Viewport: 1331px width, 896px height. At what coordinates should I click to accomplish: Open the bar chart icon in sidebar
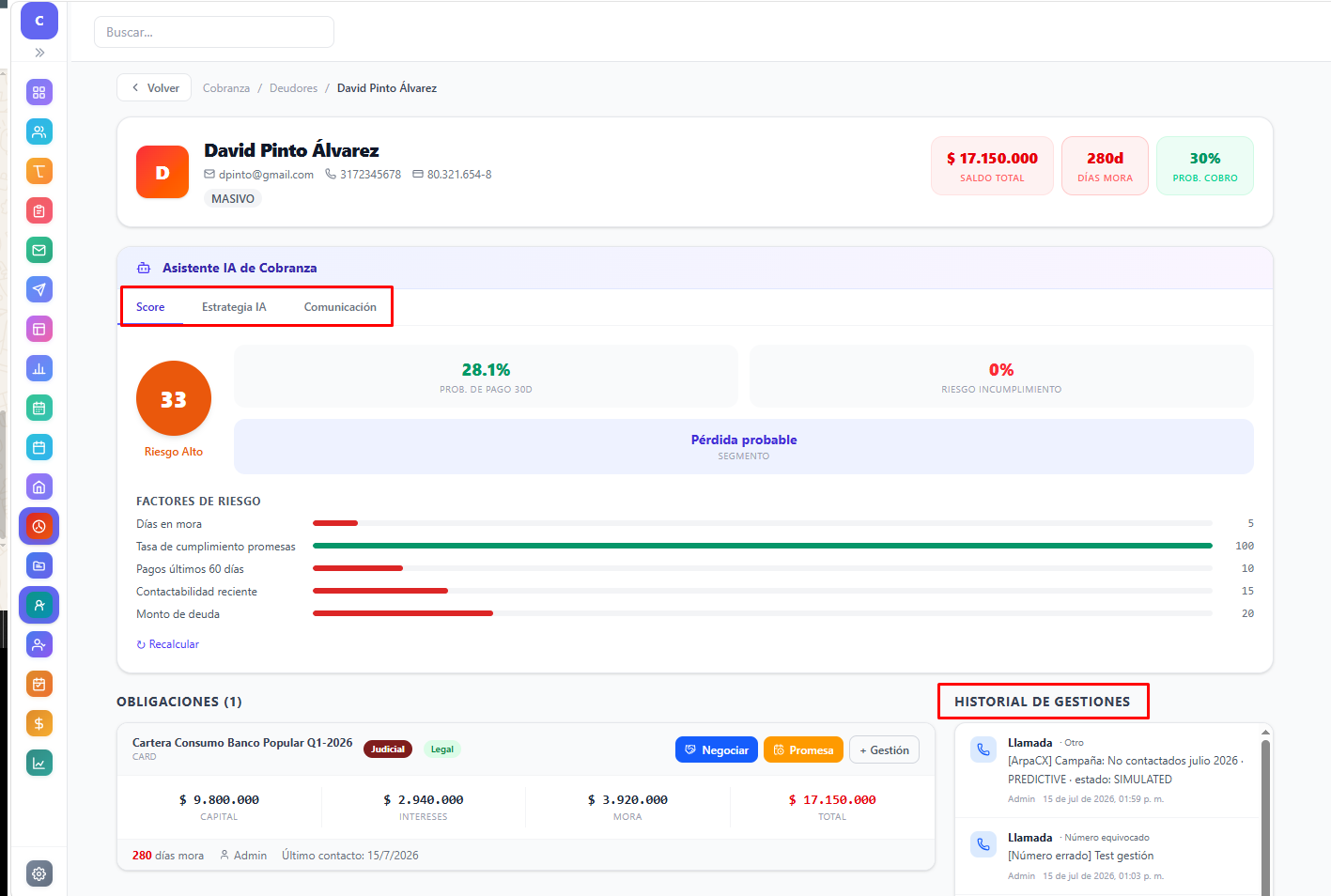tap(39, 368)
